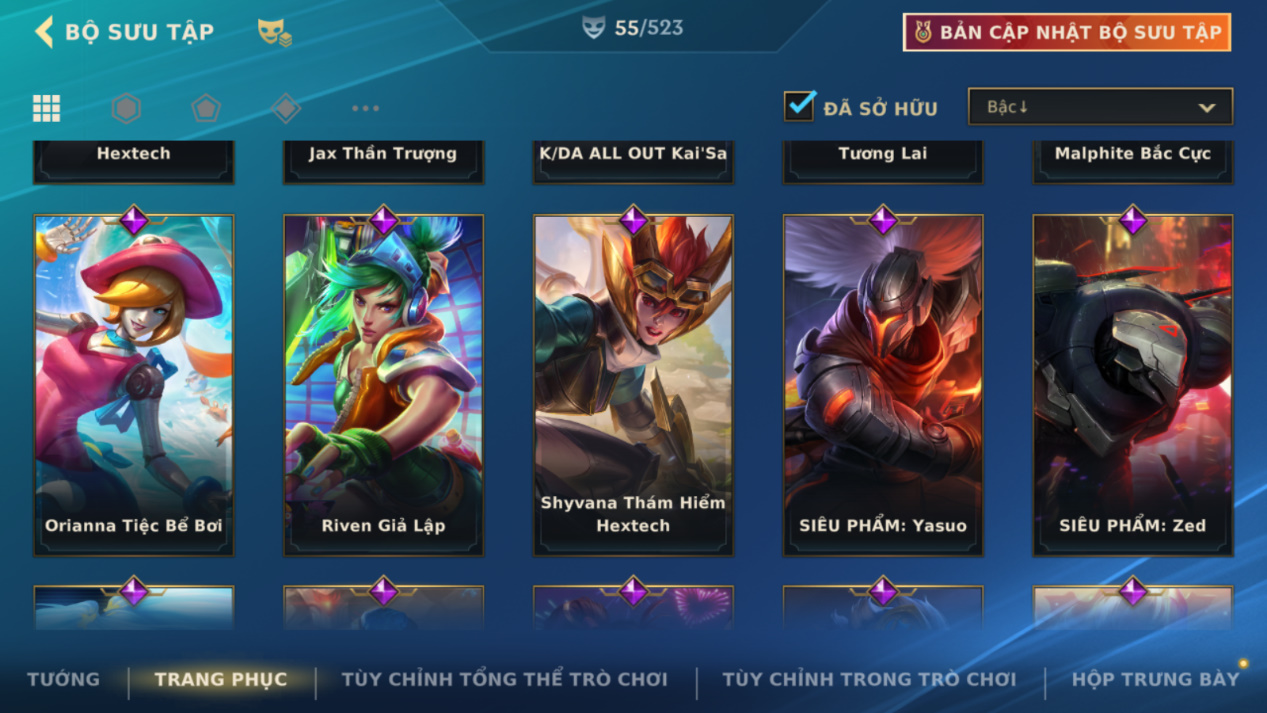Filter by the pentagon rarity icon
Screen dimensions: 1267x713
(206, 108)
